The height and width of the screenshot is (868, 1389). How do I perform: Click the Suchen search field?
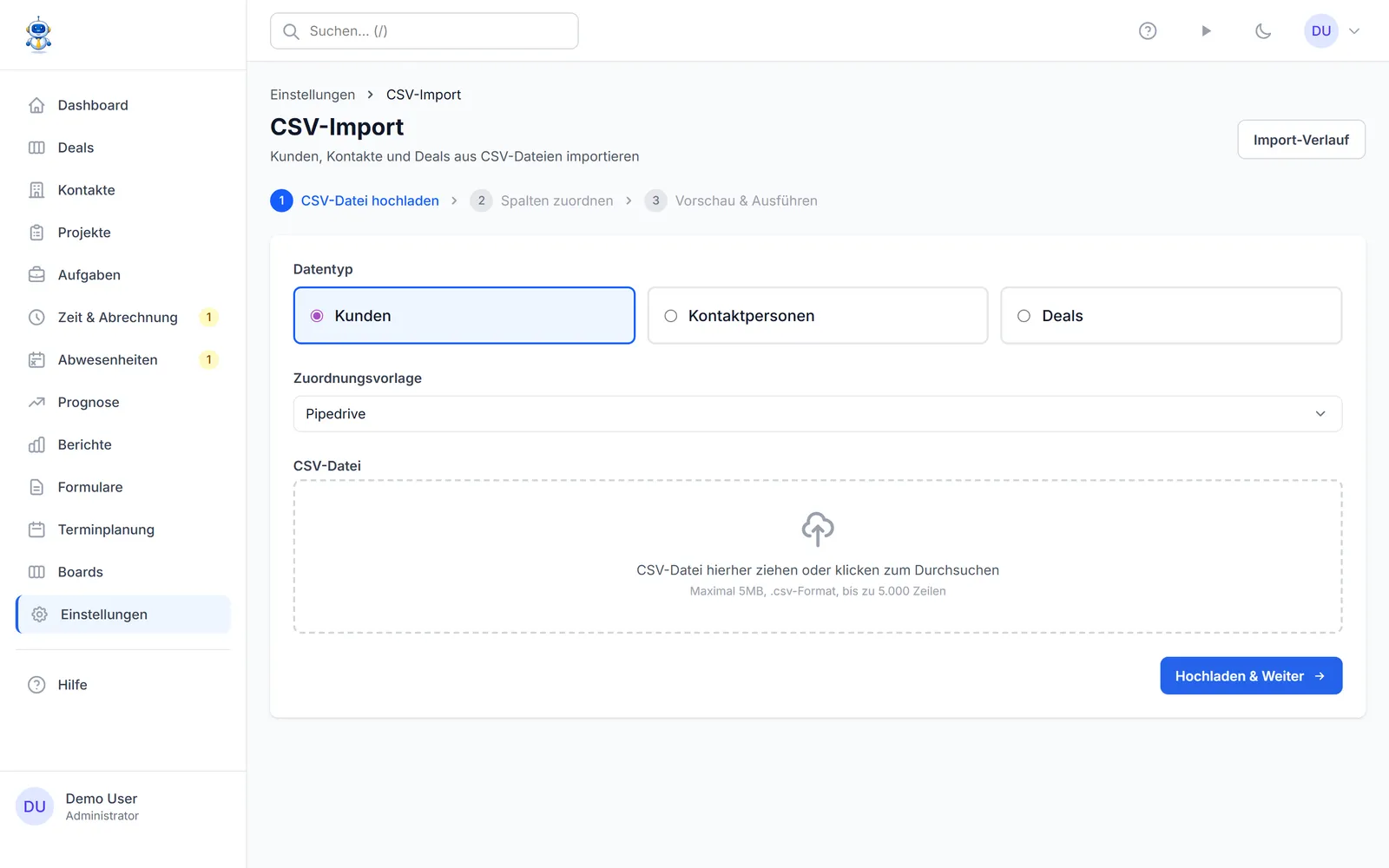tap(425, 31)
